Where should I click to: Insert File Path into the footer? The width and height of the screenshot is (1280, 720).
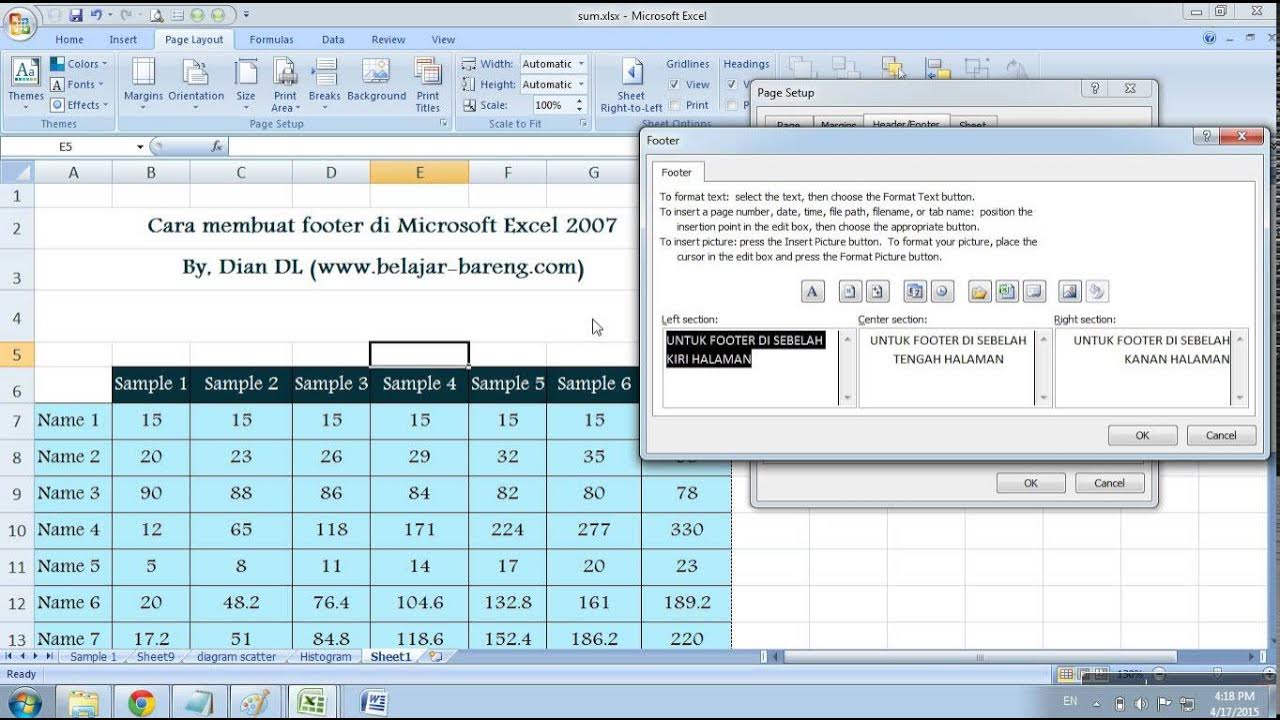tap(979, 292)
